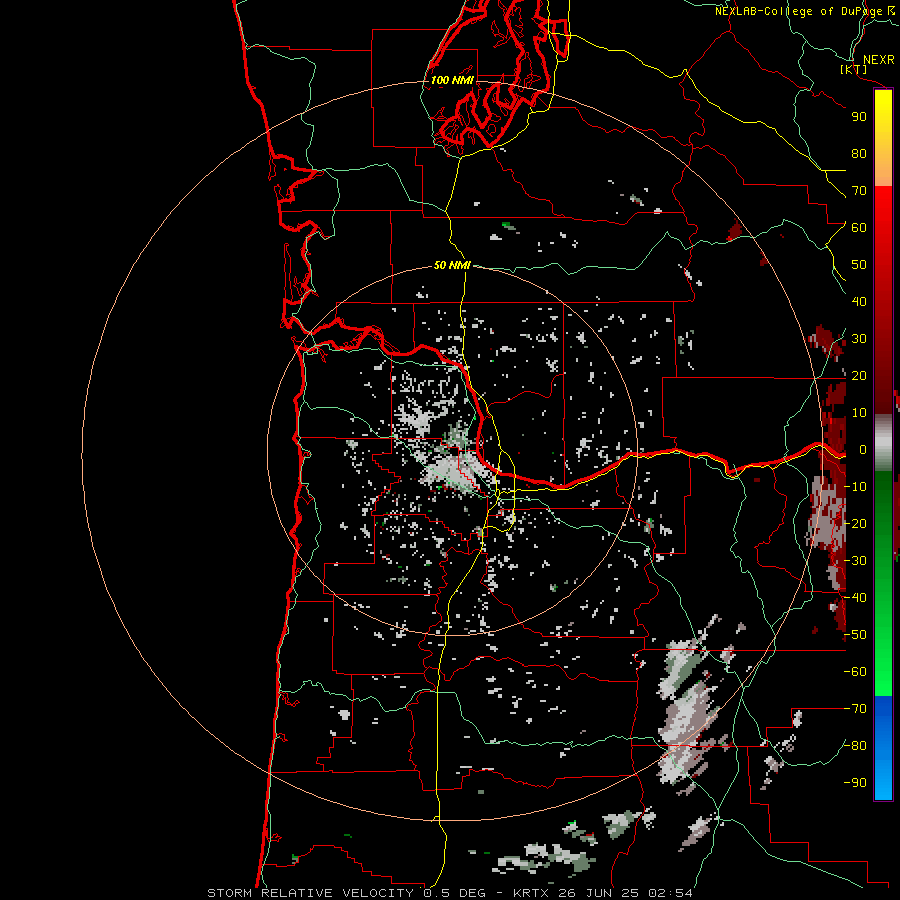Click the 50 NMI range ring label
The width and height of the screenshot is (900, 900).
452,265
